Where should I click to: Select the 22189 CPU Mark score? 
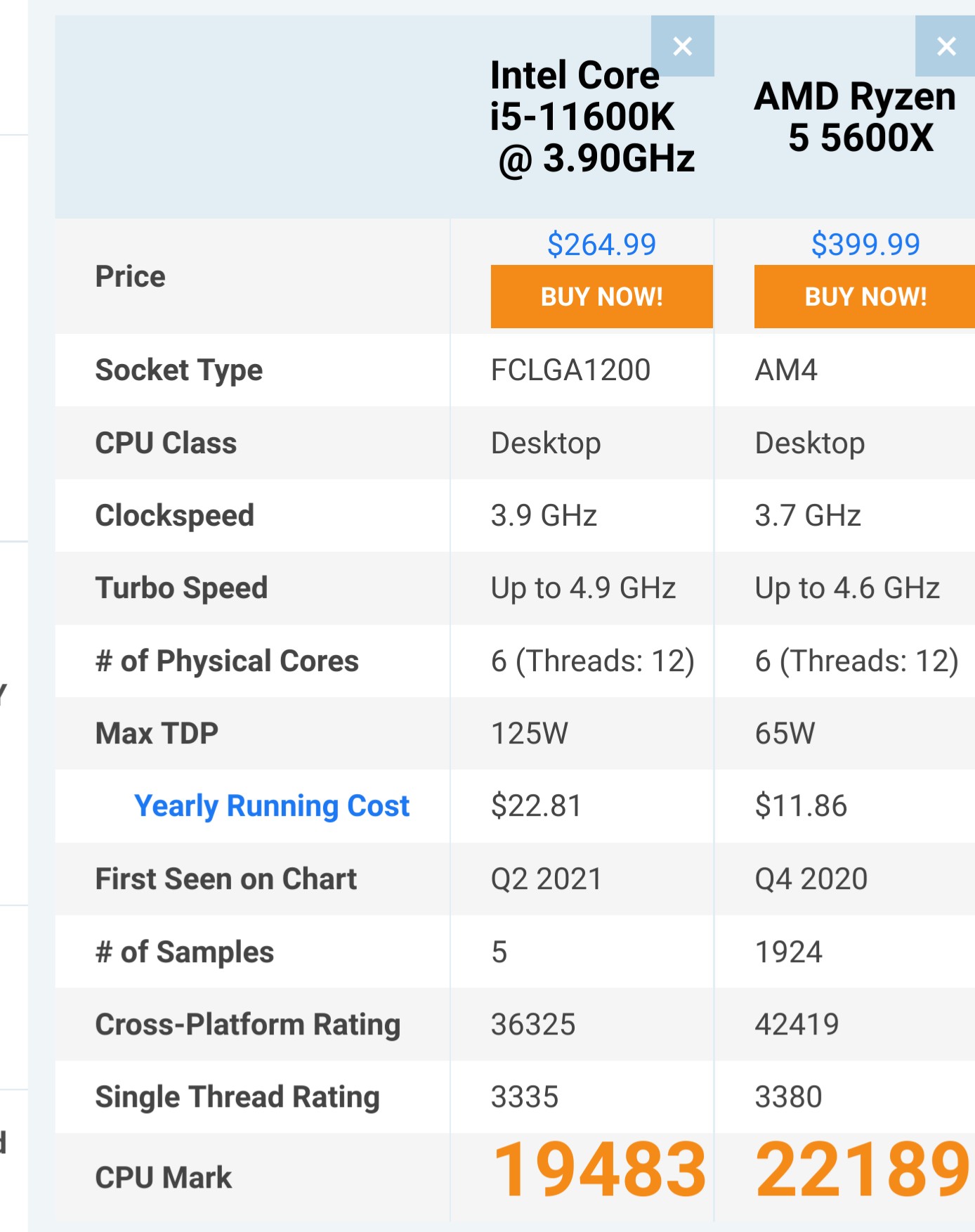click(863, 1170)
